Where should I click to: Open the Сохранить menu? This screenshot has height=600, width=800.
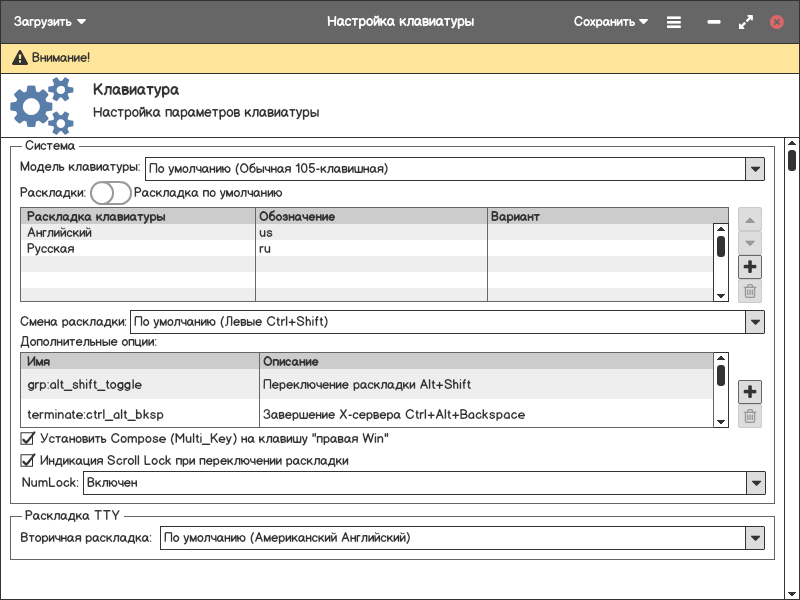(x=610, y=21)
